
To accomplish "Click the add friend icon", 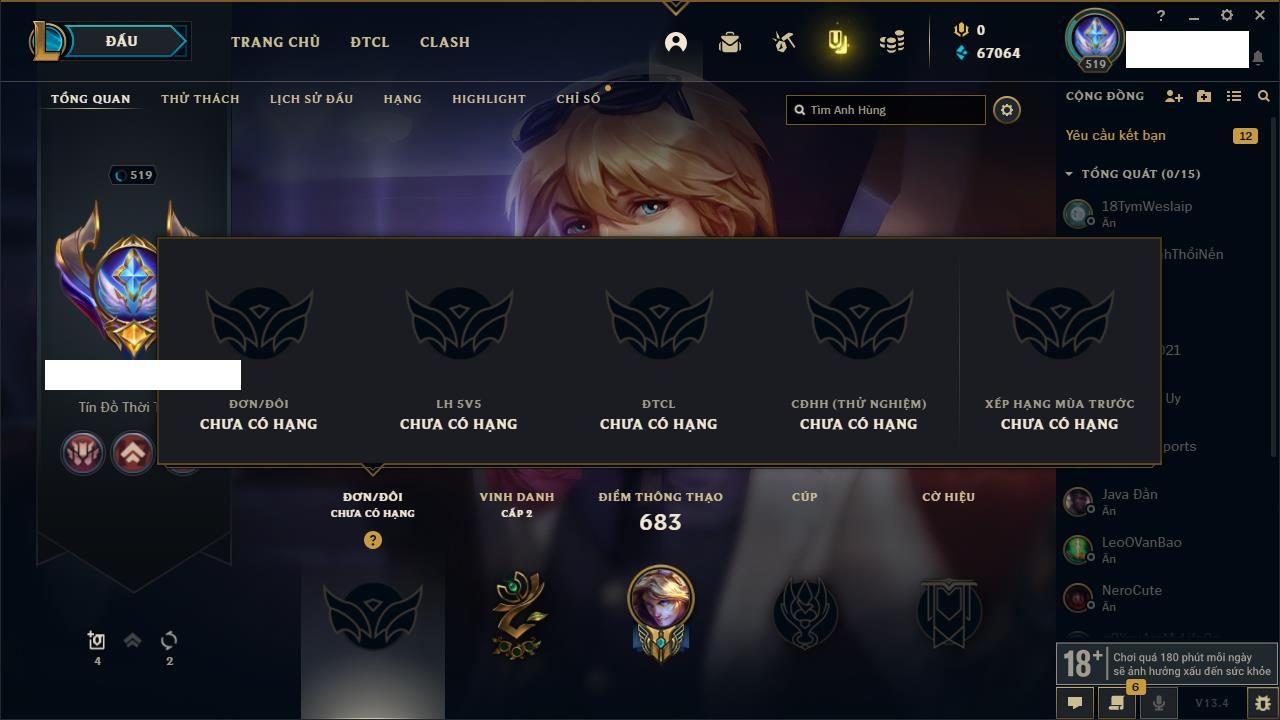I will pos(1174,96).
